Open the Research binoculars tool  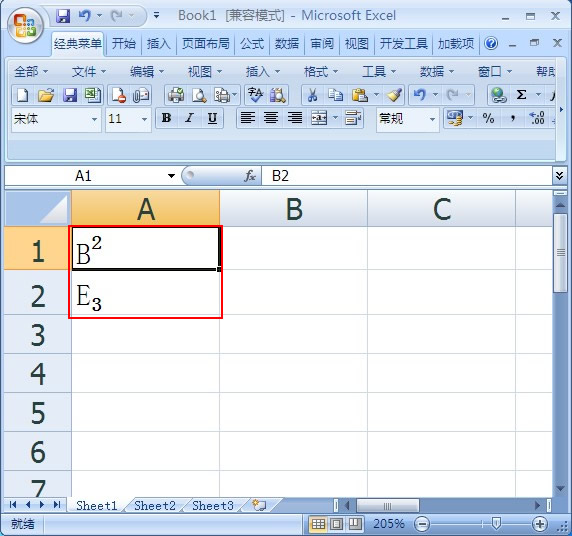tap(278, 95)
